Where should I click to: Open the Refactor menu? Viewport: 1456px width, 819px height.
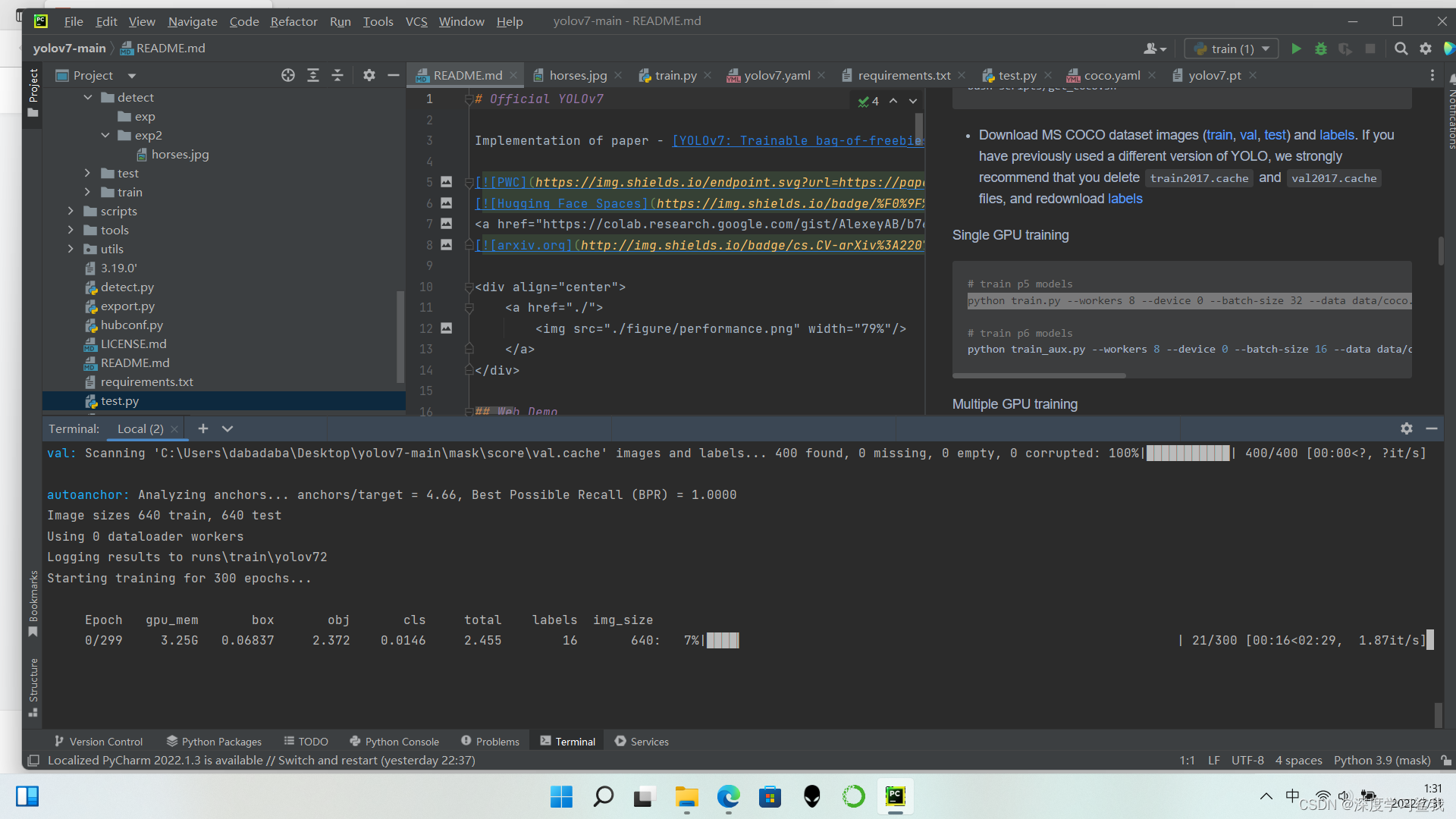coord(293,21)
